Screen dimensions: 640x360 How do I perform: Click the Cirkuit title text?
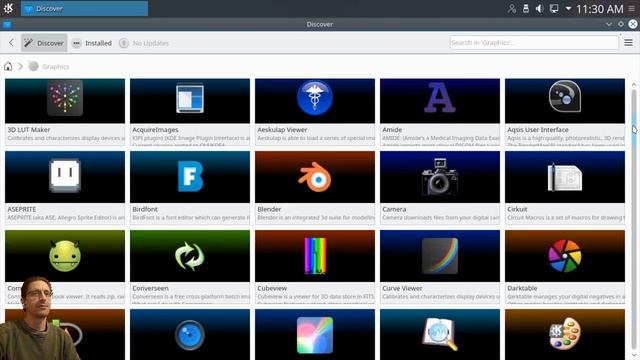(517, 209)
